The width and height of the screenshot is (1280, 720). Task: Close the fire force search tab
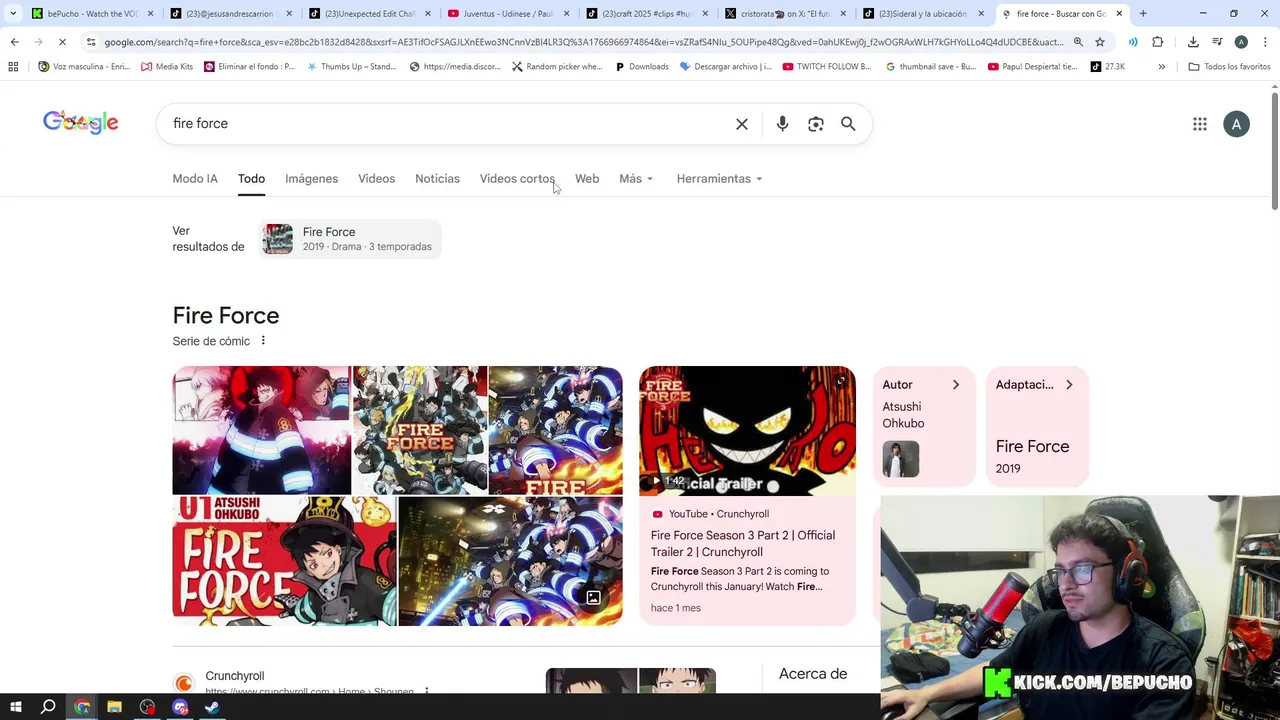(1119, 14)
